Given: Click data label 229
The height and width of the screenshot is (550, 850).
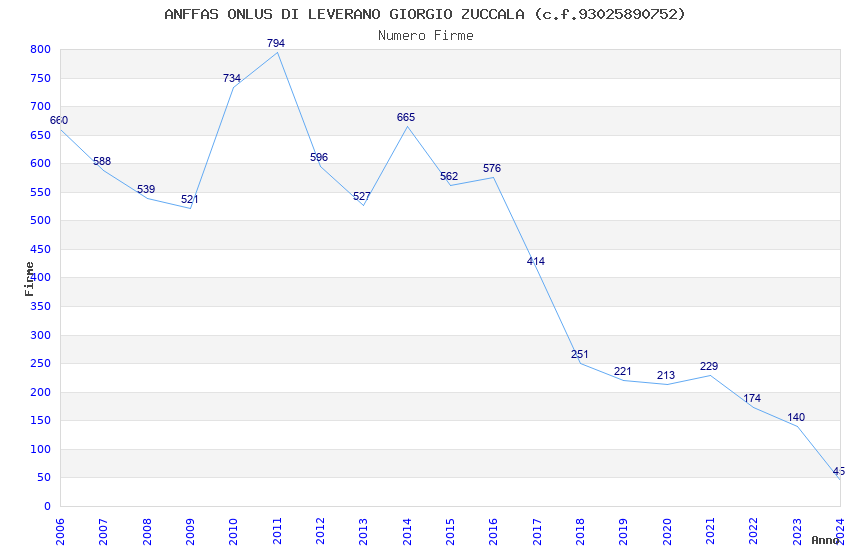Looking at the screenshot, I should click(709, 366).
